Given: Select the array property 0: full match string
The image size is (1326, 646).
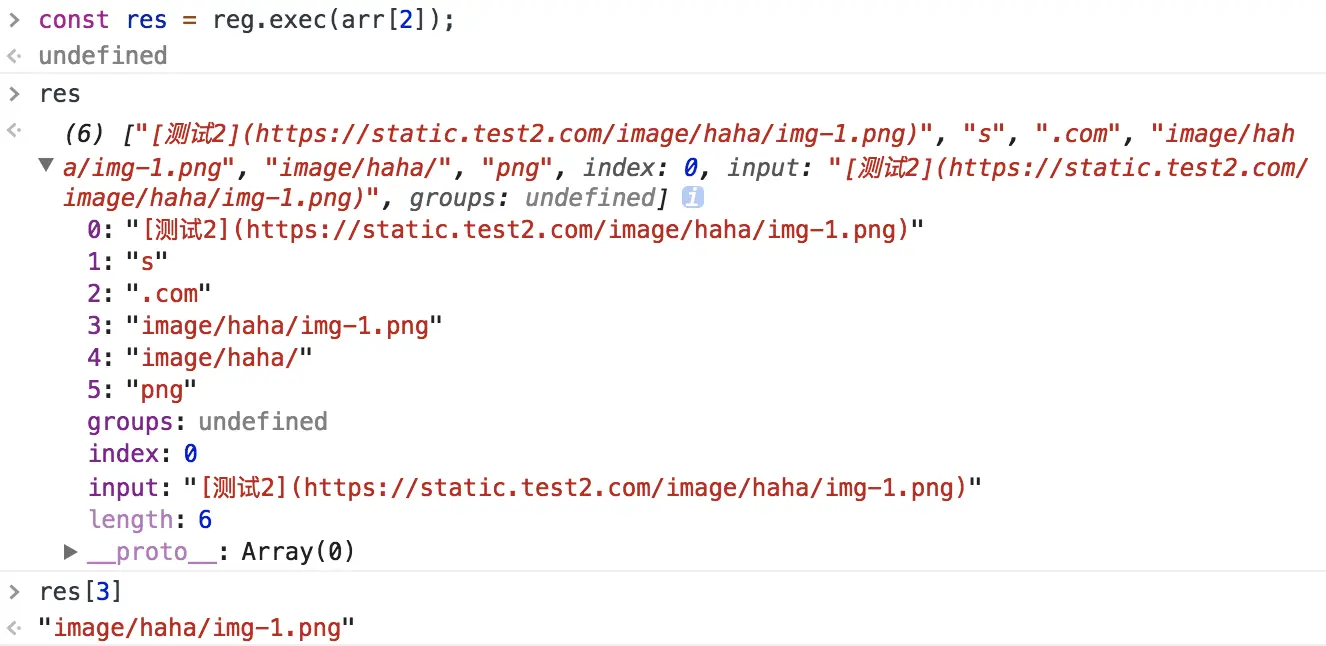Looking at the screenshot, I should point(505,230).
